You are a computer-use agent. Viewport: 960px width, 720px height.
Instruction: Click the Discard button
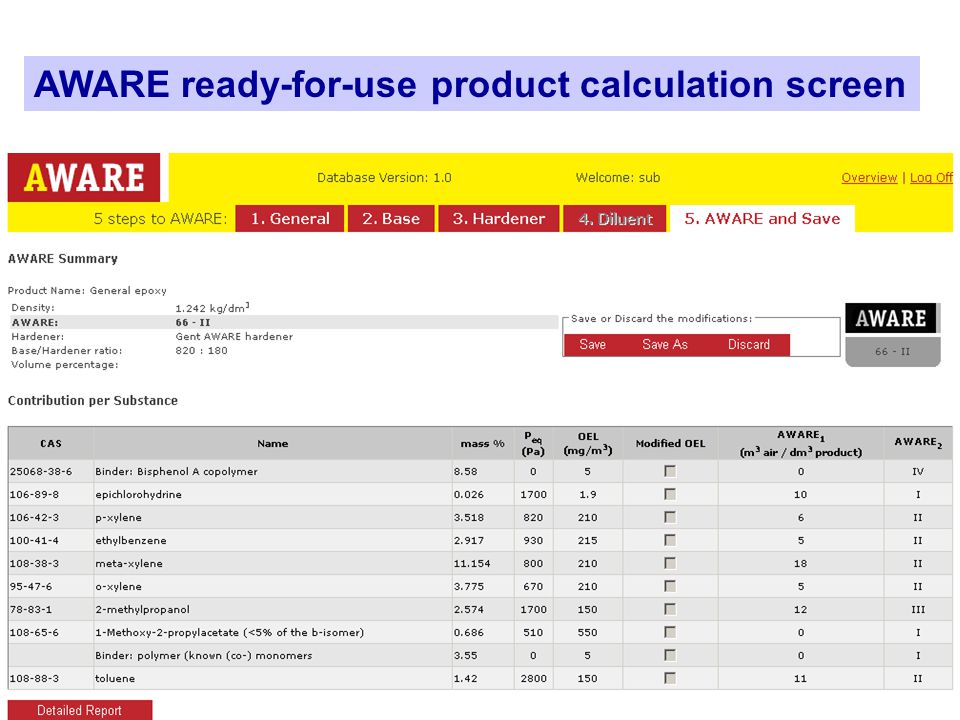[x=749, y=345]
